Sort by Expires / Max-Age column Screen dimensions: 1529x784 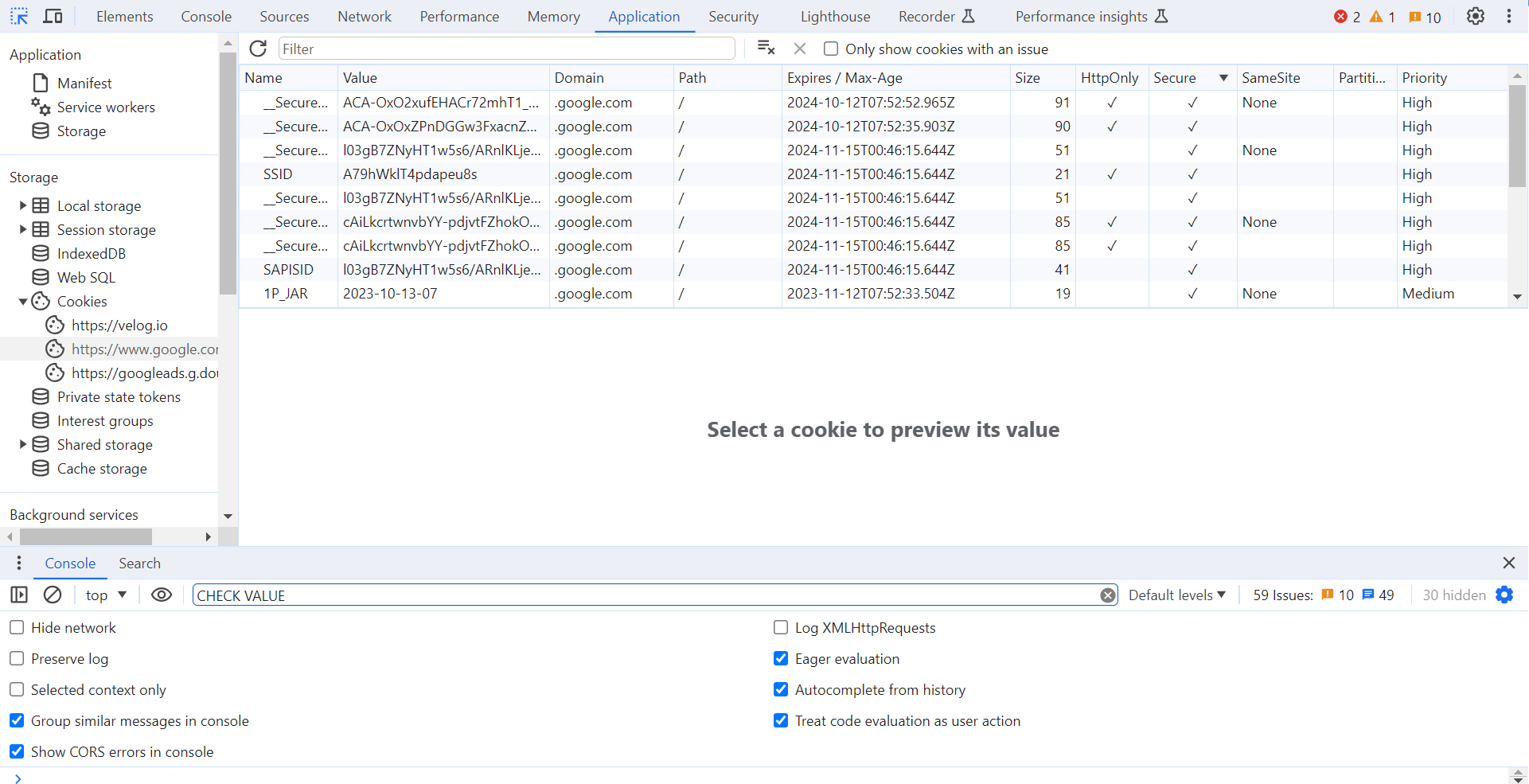895,78
